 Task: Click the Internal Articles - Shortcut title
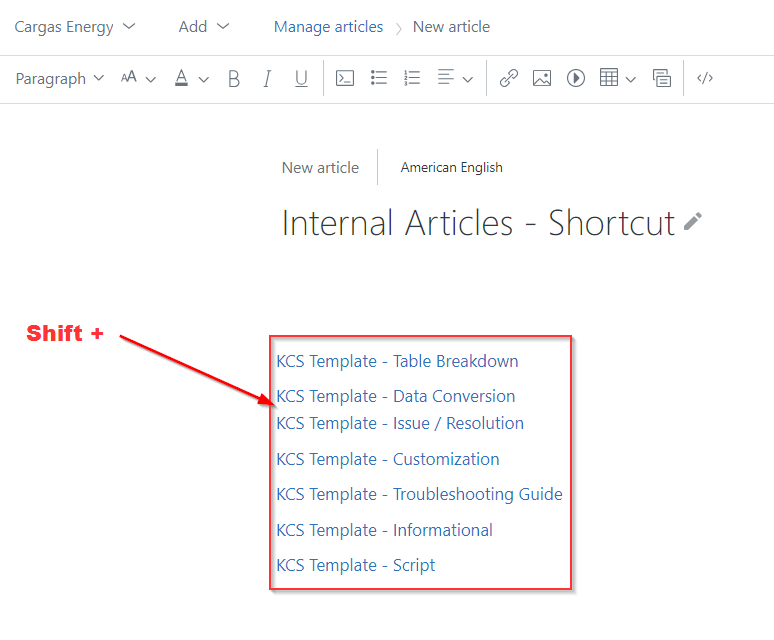tap(478, 223)
